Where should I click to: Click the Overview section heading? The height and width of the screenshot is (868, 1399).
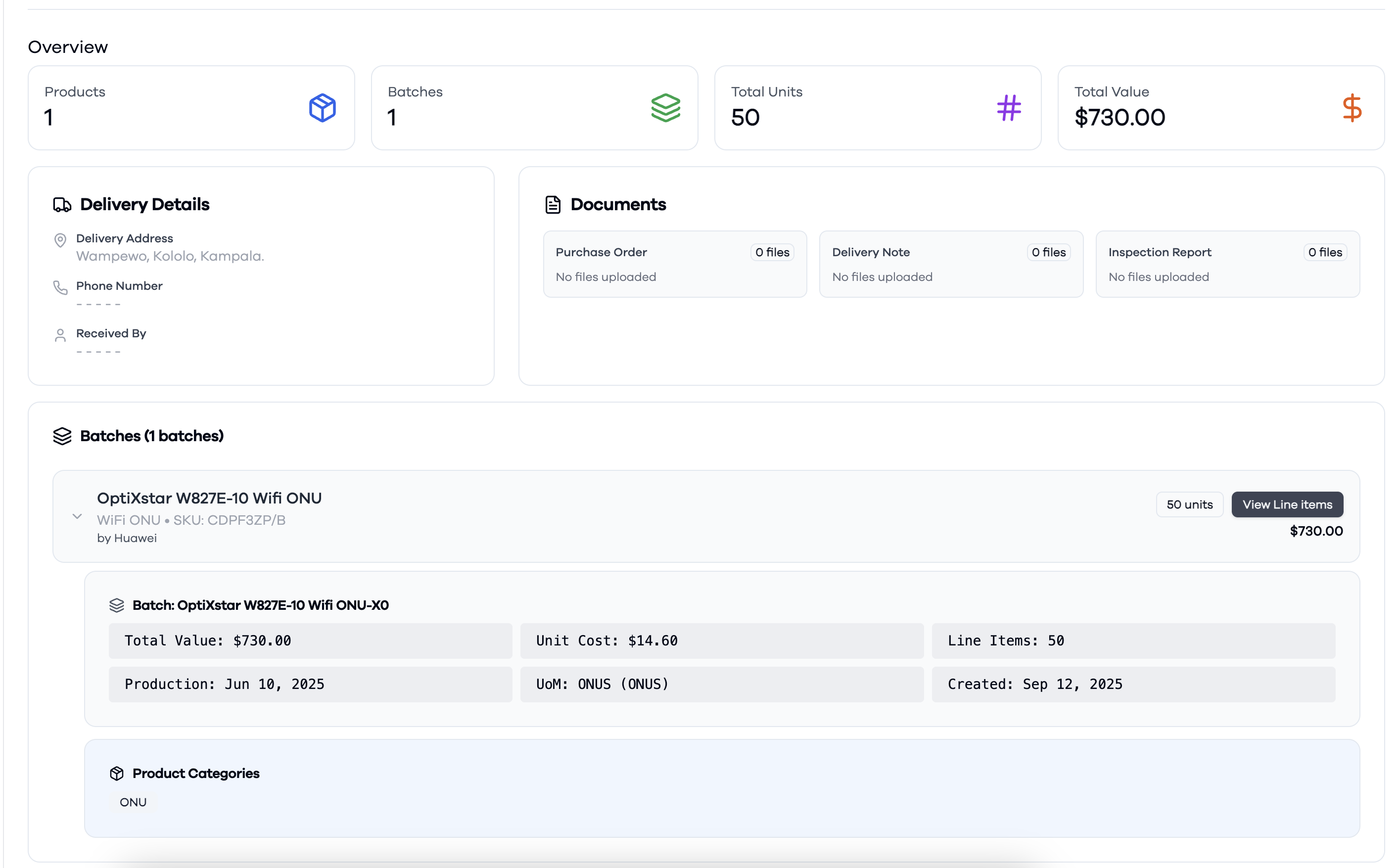[x=68, y=47]
